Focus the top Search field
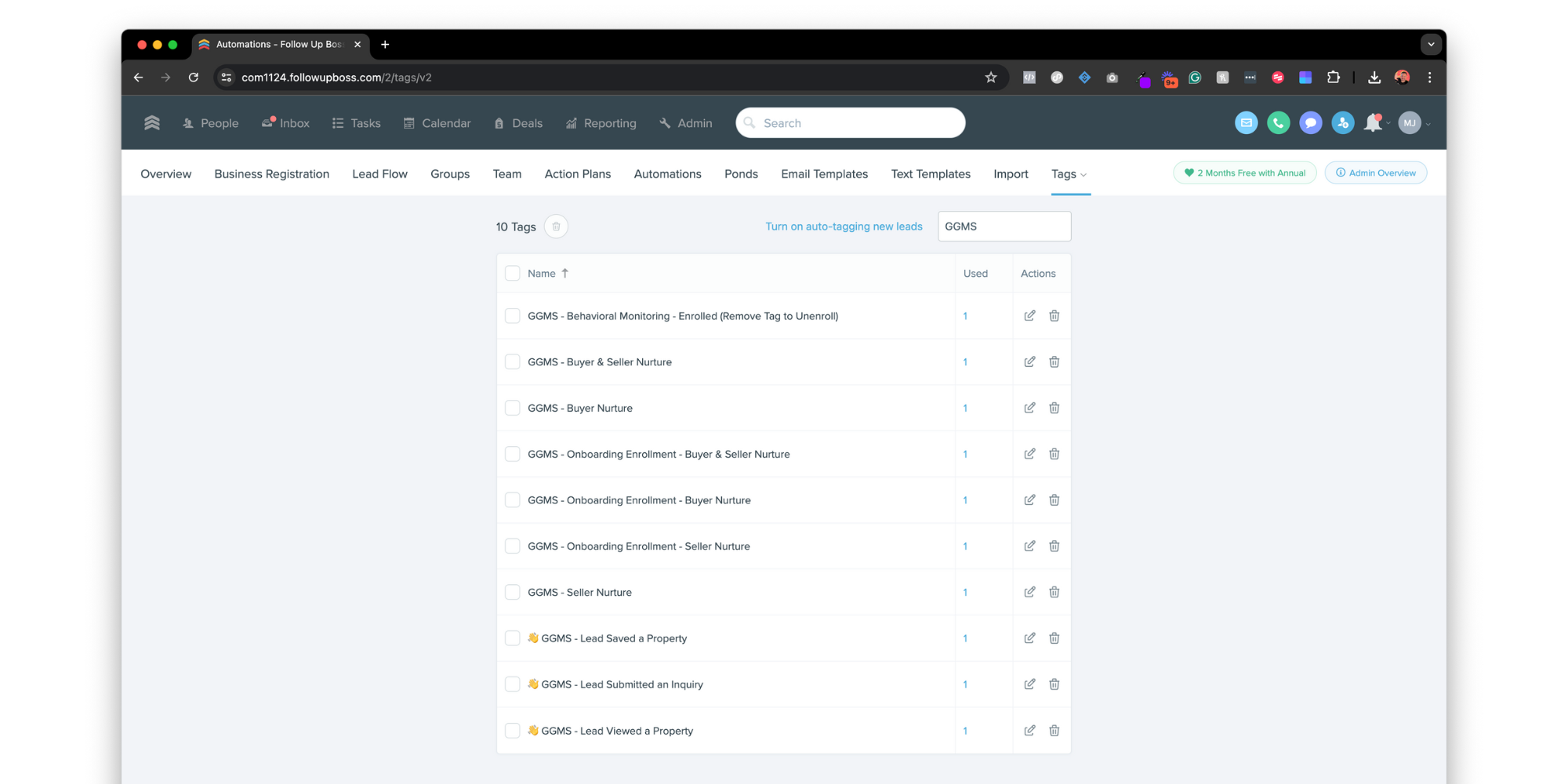This screenshot has width=1568, height=784. 850,123
